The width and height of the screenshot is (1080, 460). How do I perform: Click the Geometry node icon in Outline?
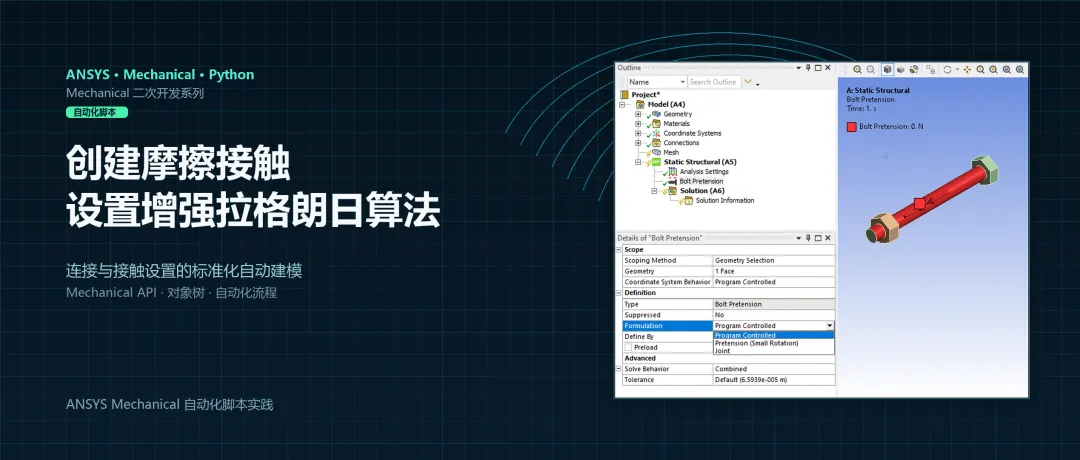[x=656, y=114]
